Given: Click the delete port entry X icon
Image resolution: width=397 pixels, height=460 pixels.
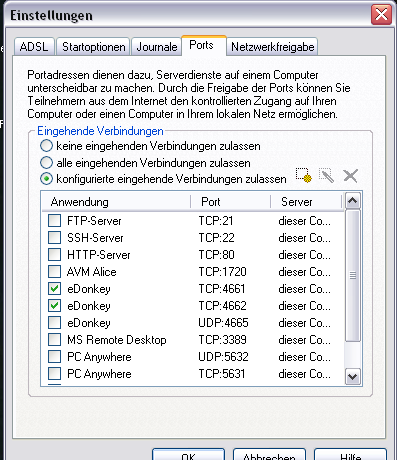Looking at the screenshot, I should click(x=350, y=176).
